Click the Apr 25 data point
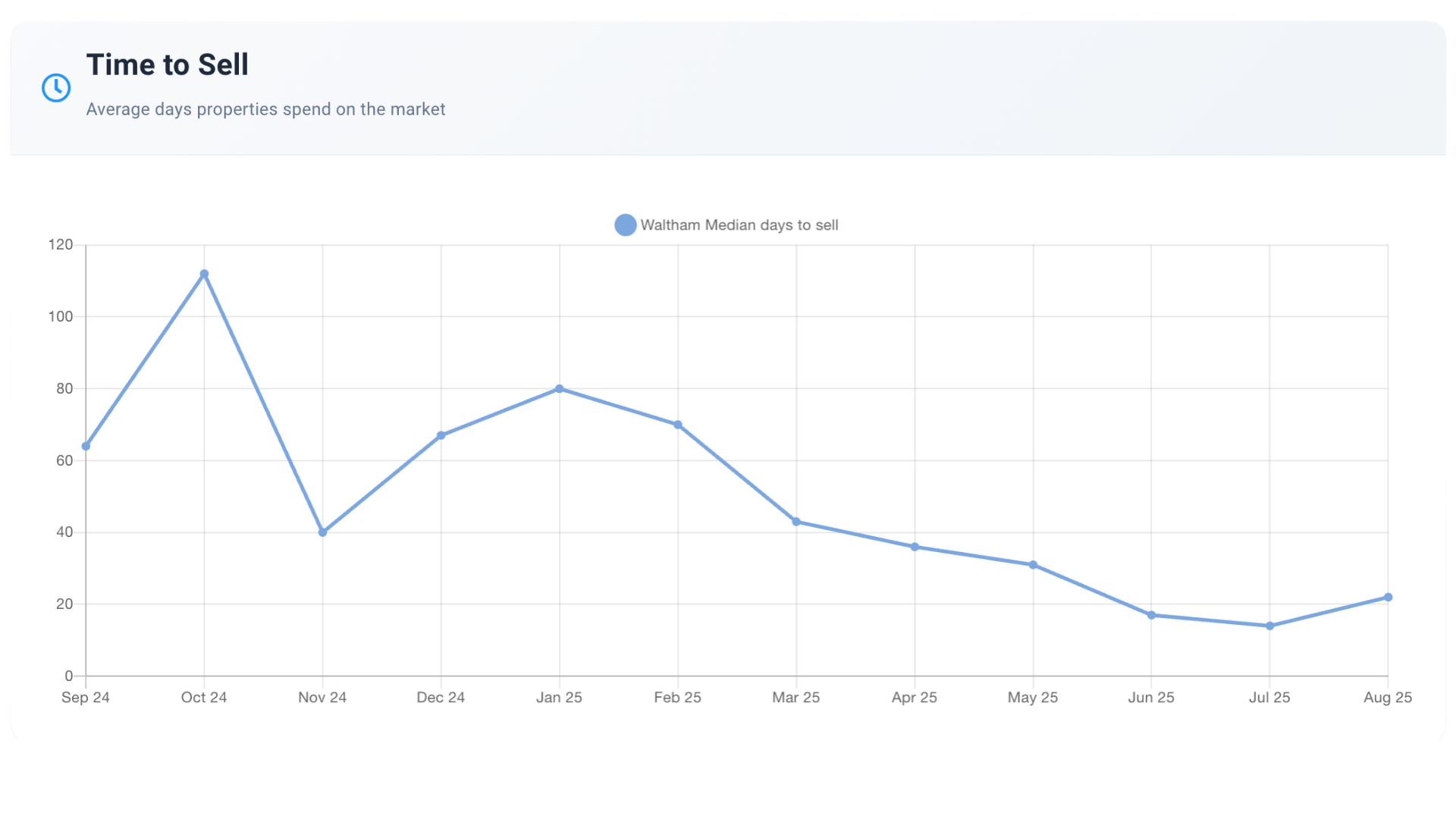1456x819 pixels. [915, 547]
